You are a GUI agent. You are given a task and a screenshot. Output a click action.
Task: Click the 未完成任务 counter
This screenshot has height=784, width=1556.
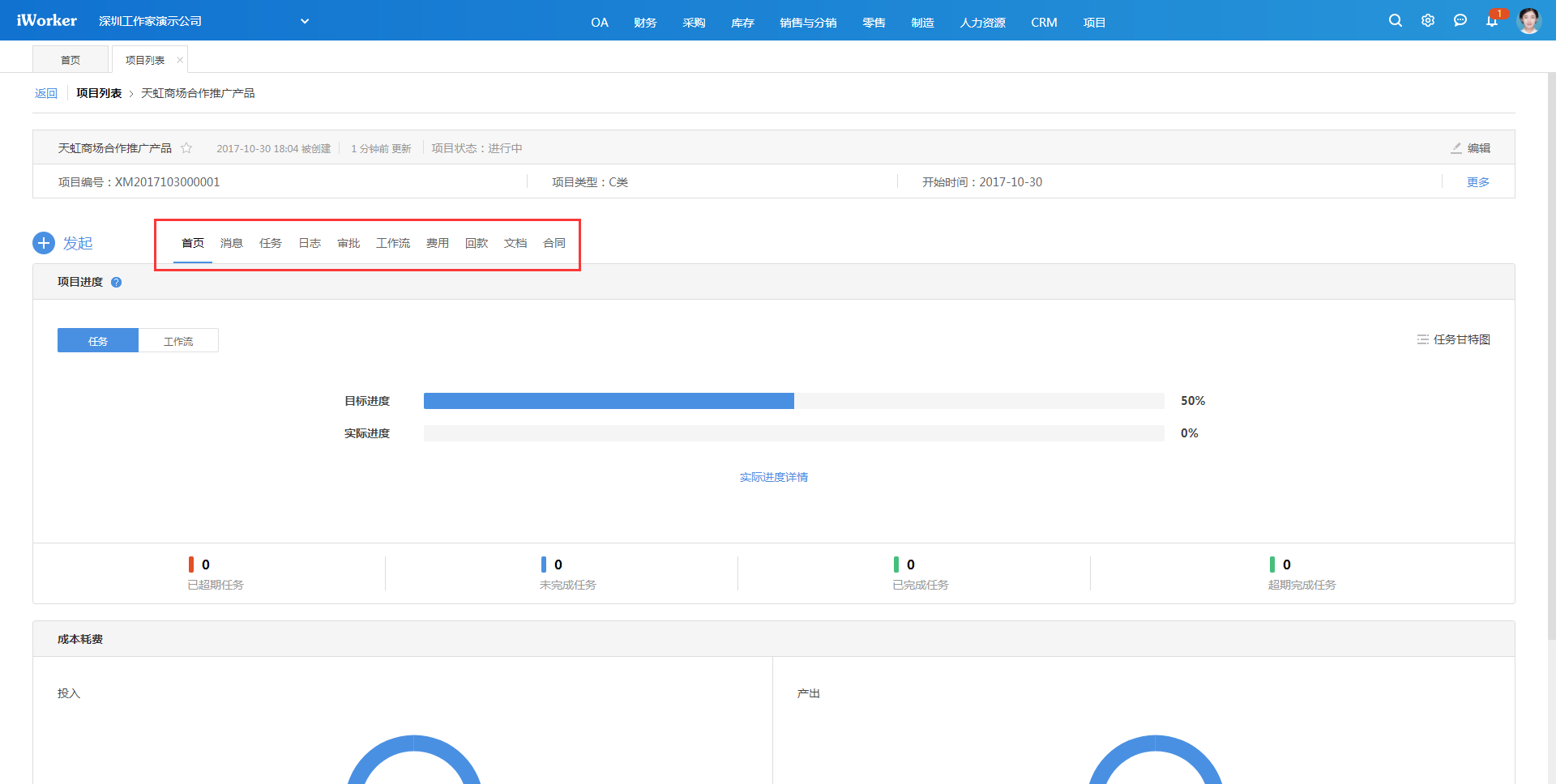pyautogui.click(x=568, y=573)
